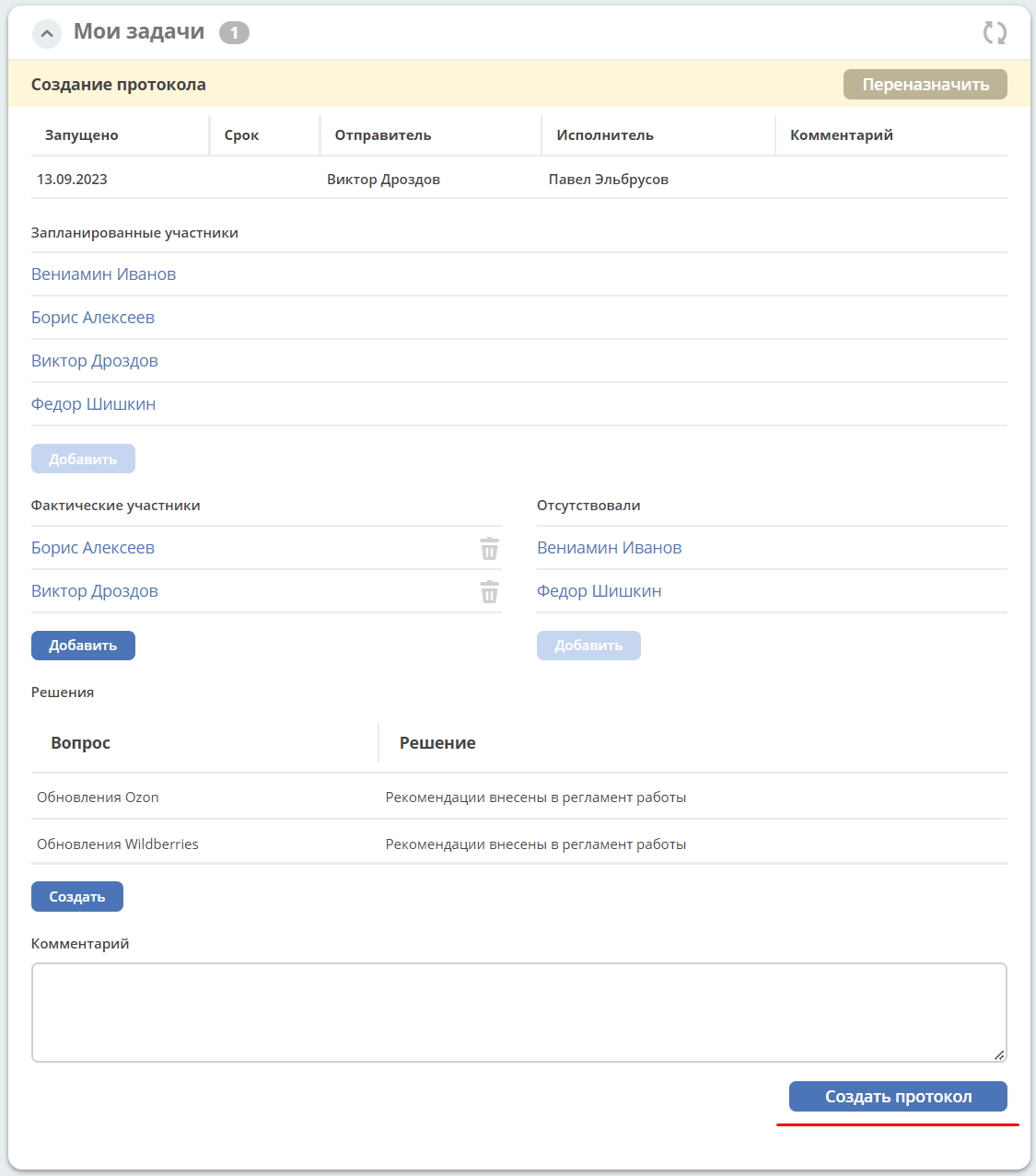1036x1176 pixels.
Task: Click the Вопрос column header
Action: 81,743
